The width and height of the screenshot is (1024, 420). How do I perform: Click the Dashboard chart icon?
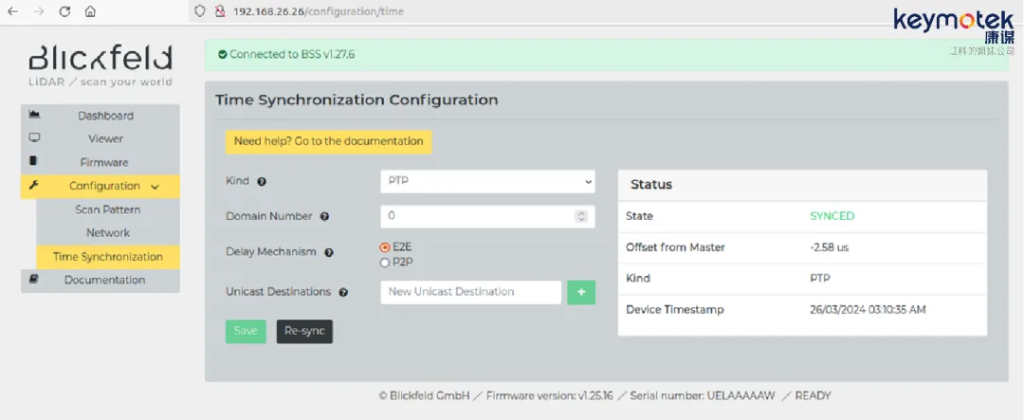[34, 115]
